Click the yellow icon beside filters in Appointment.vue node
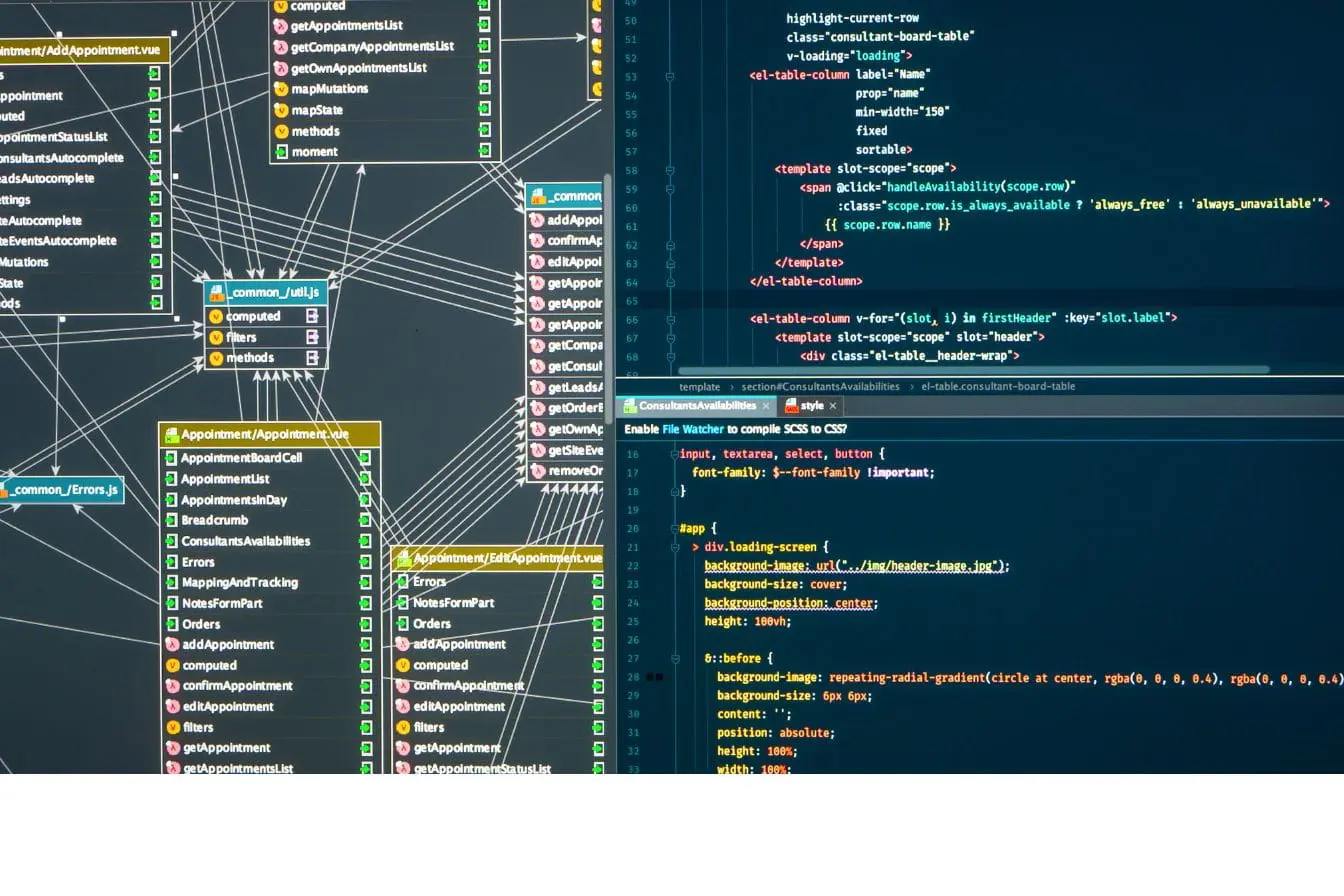The image size is (1344, 896). (172, 727)
